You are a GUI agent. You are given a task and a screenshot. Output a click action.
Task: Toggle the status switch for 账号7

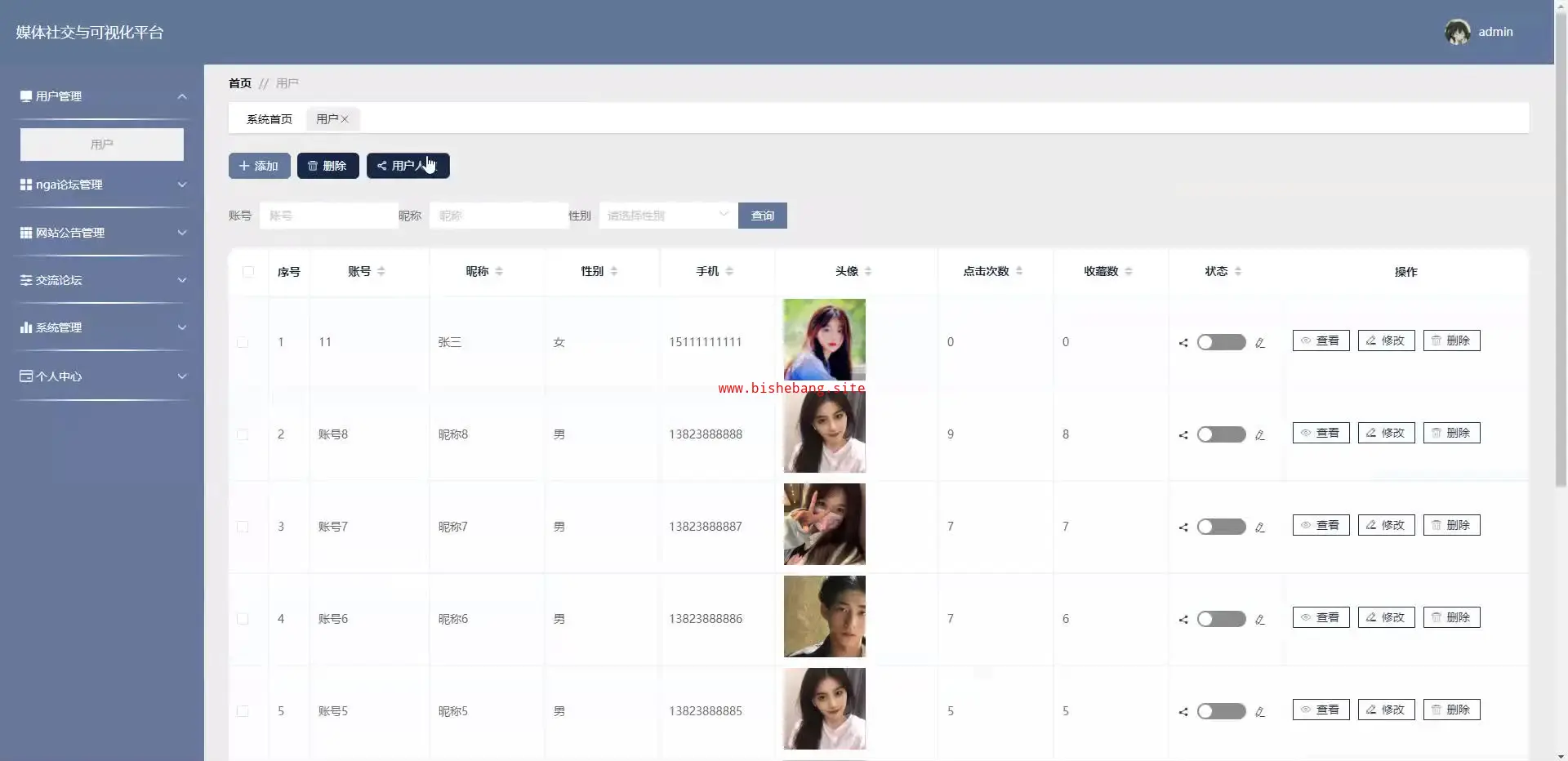click(x=1221, y=527)
